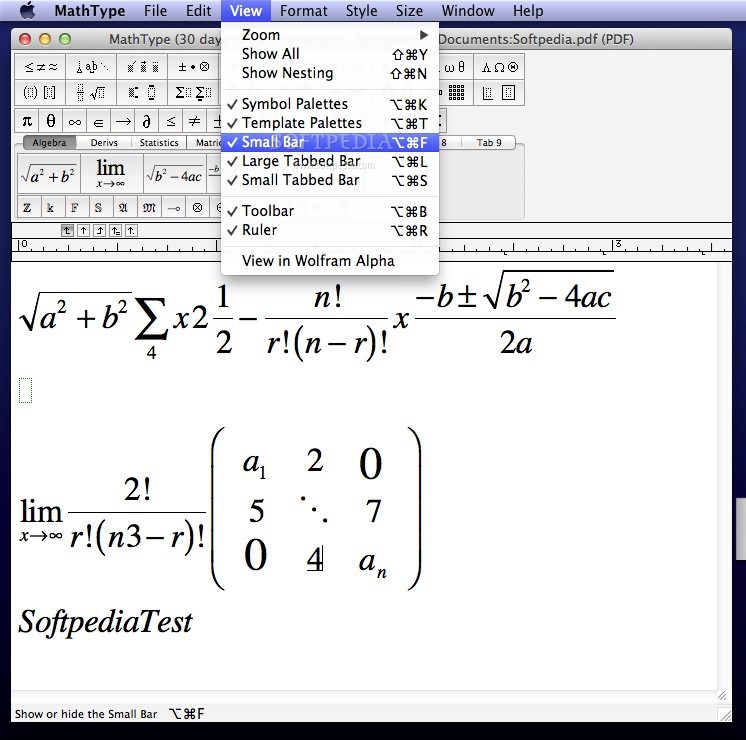Screen dimensions: 746x740
Task: Insert the bold k symbol
Action: click(50, 207)
